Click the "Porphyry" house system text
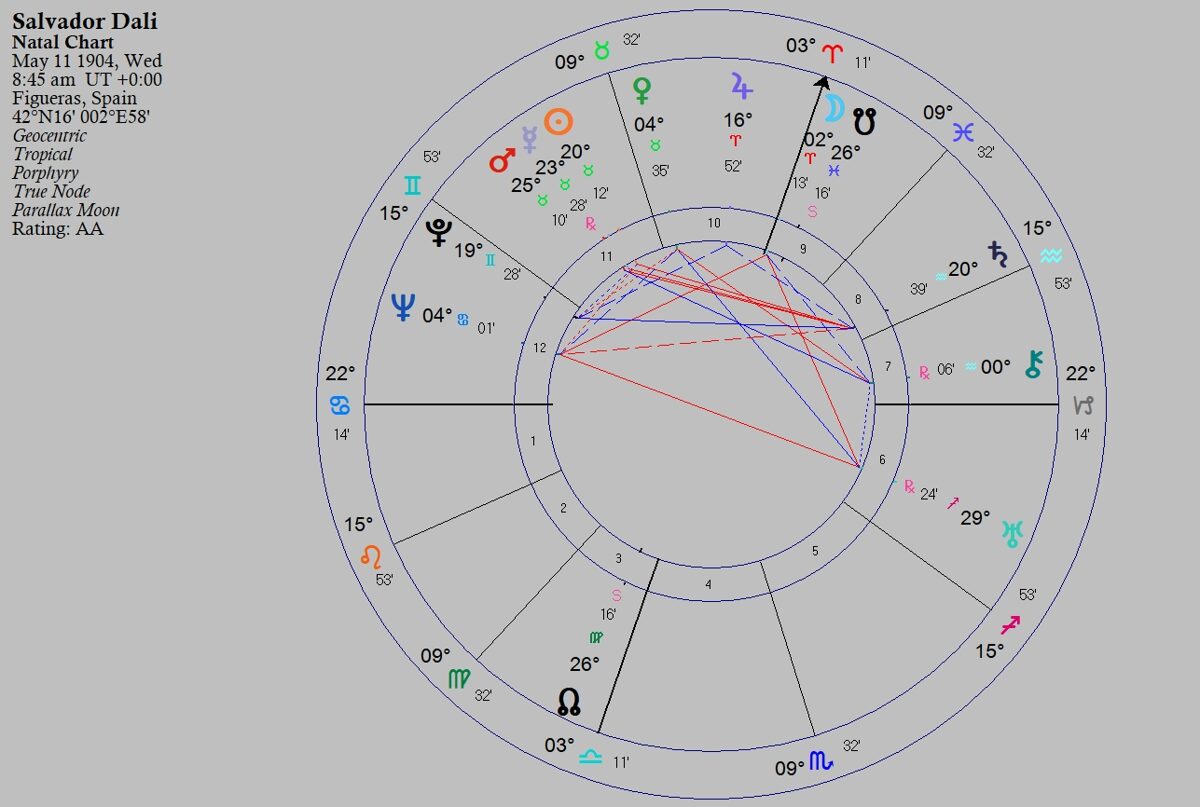1200x807 pixels. pyautogui.click(x=46, y=173)
